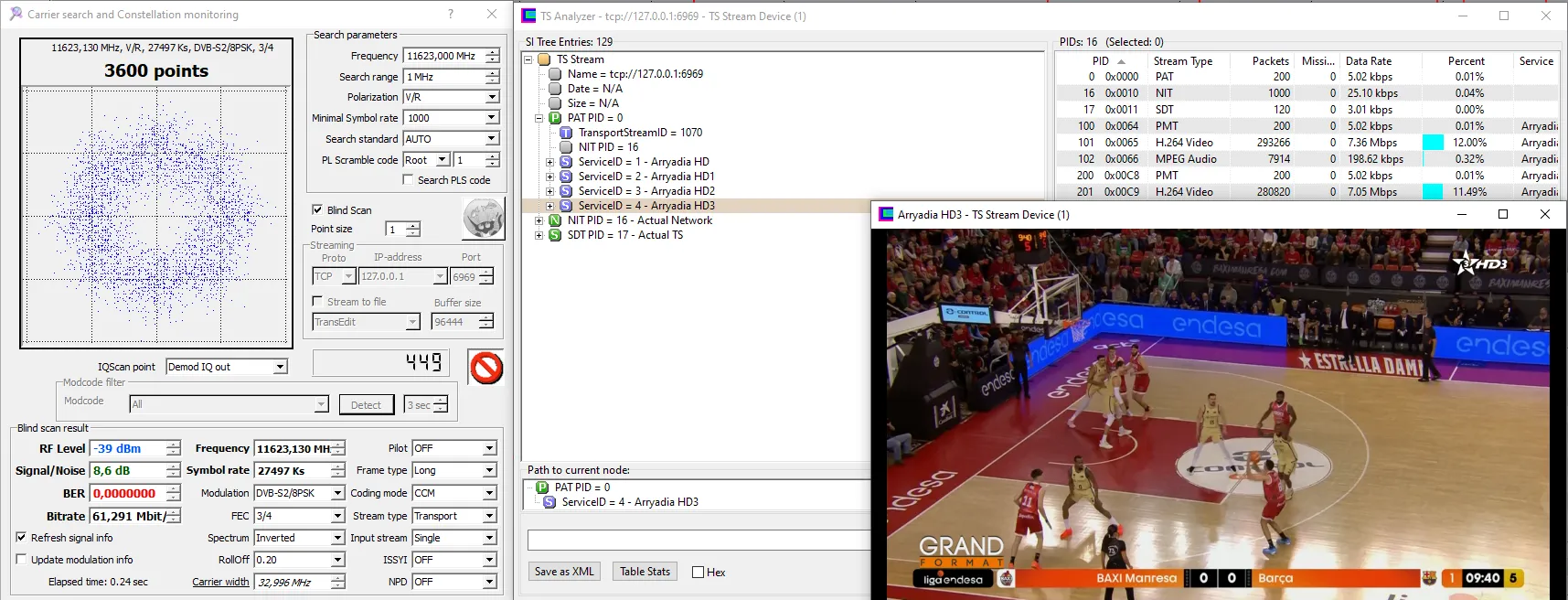1568x600 pixels.
Task: Click the NIT PID = 16 Actual Network icon
Action: (555, 220)
